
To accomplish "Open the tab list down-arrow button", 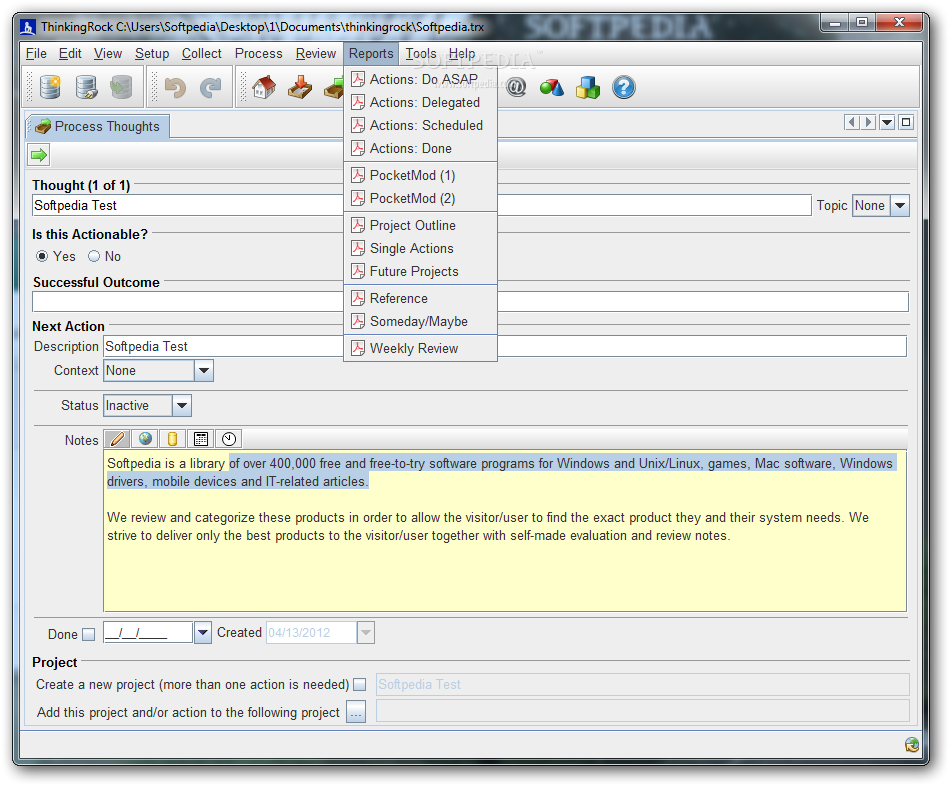I will [887, 122].
